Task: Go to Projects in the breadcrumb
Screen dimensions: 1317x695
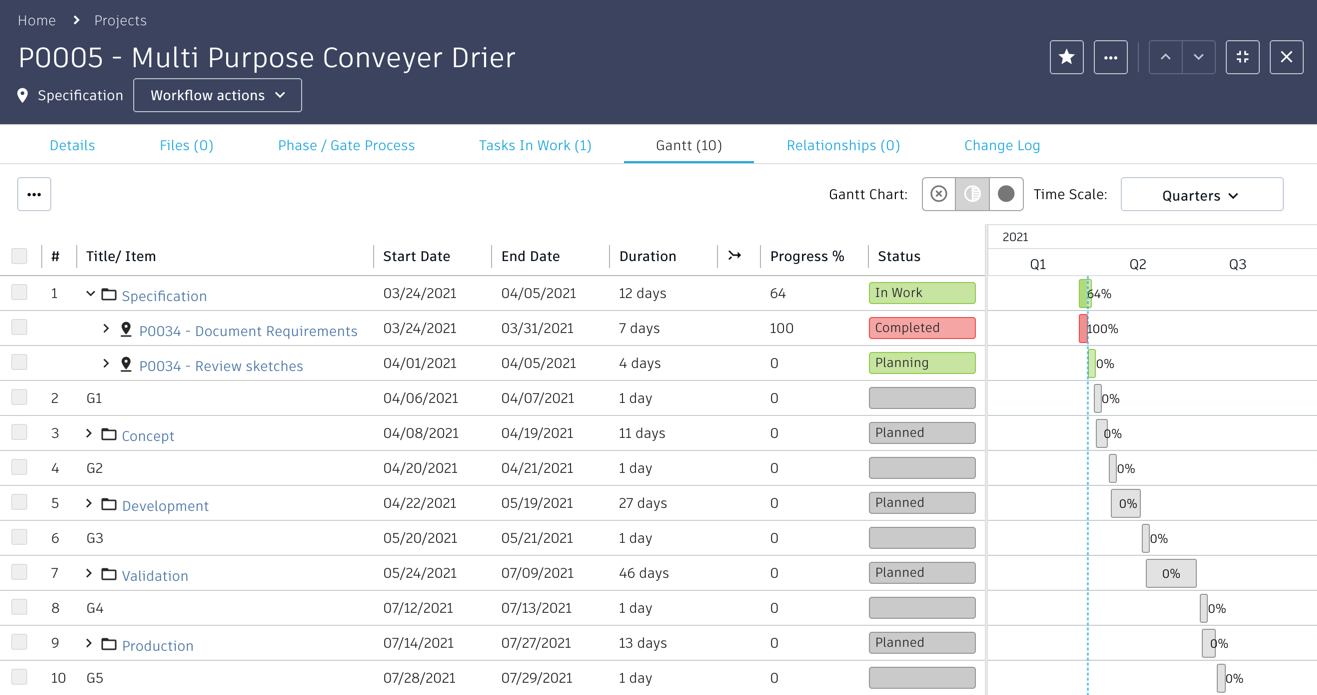Action: (x=120, y=20)
